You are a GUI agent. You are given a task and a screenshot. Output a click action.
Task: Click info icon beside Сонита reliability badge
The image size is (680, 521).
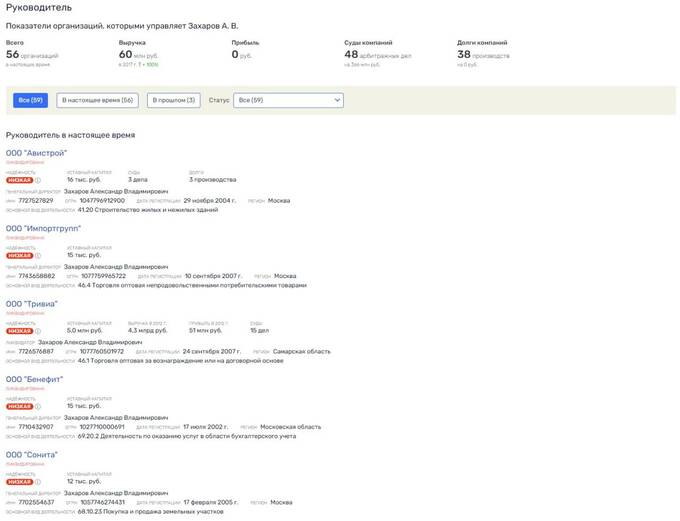click(x=38, y=482)
